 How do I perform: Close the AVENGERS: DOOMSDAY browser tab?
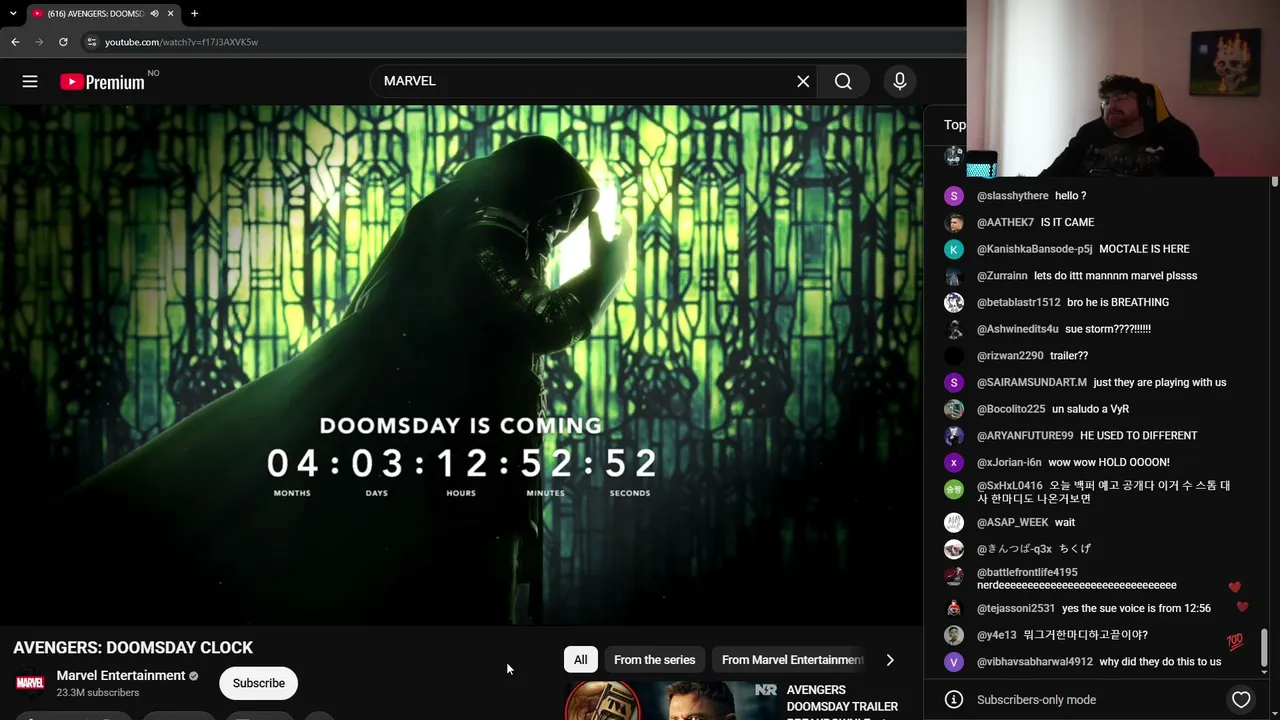(x=170, y=14)
